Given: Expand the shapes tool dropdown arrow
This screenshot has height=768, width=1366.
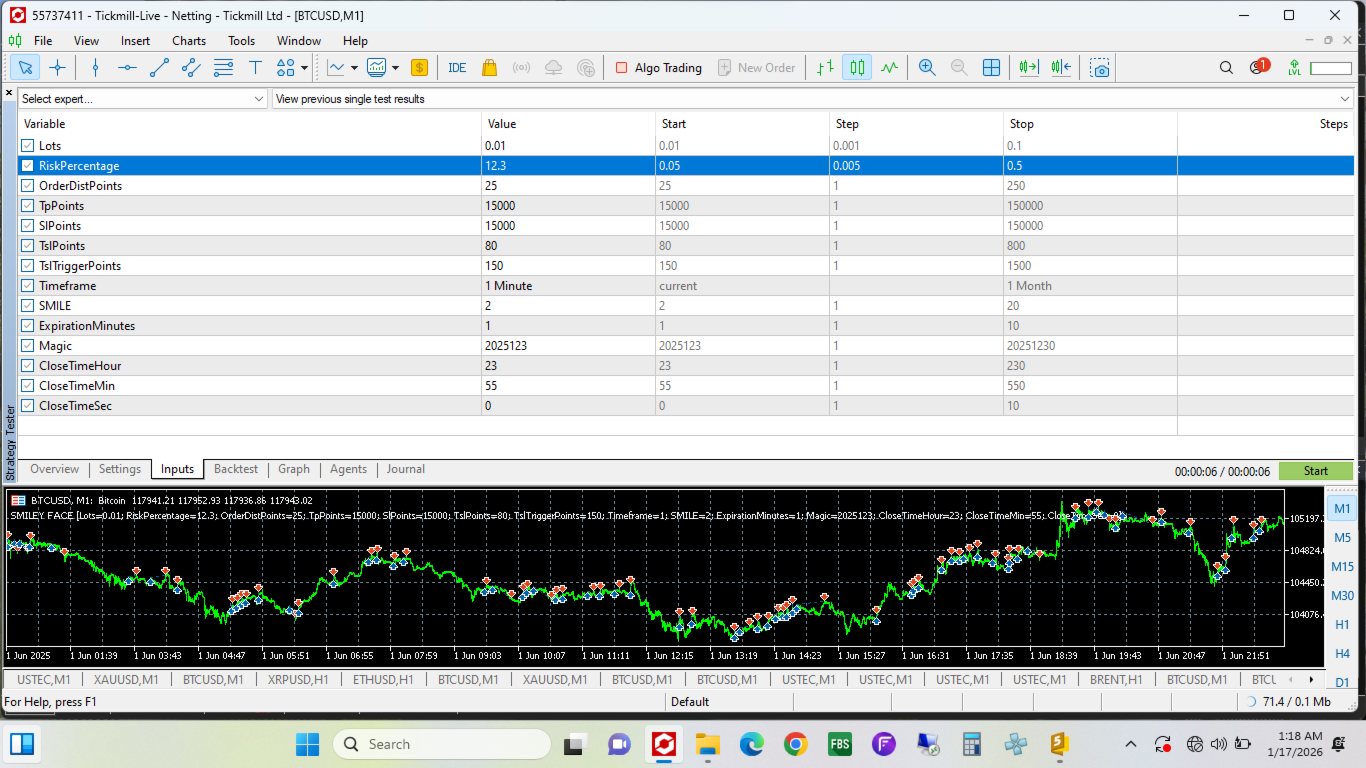Looking at the screenshot, I should [305, 68].
